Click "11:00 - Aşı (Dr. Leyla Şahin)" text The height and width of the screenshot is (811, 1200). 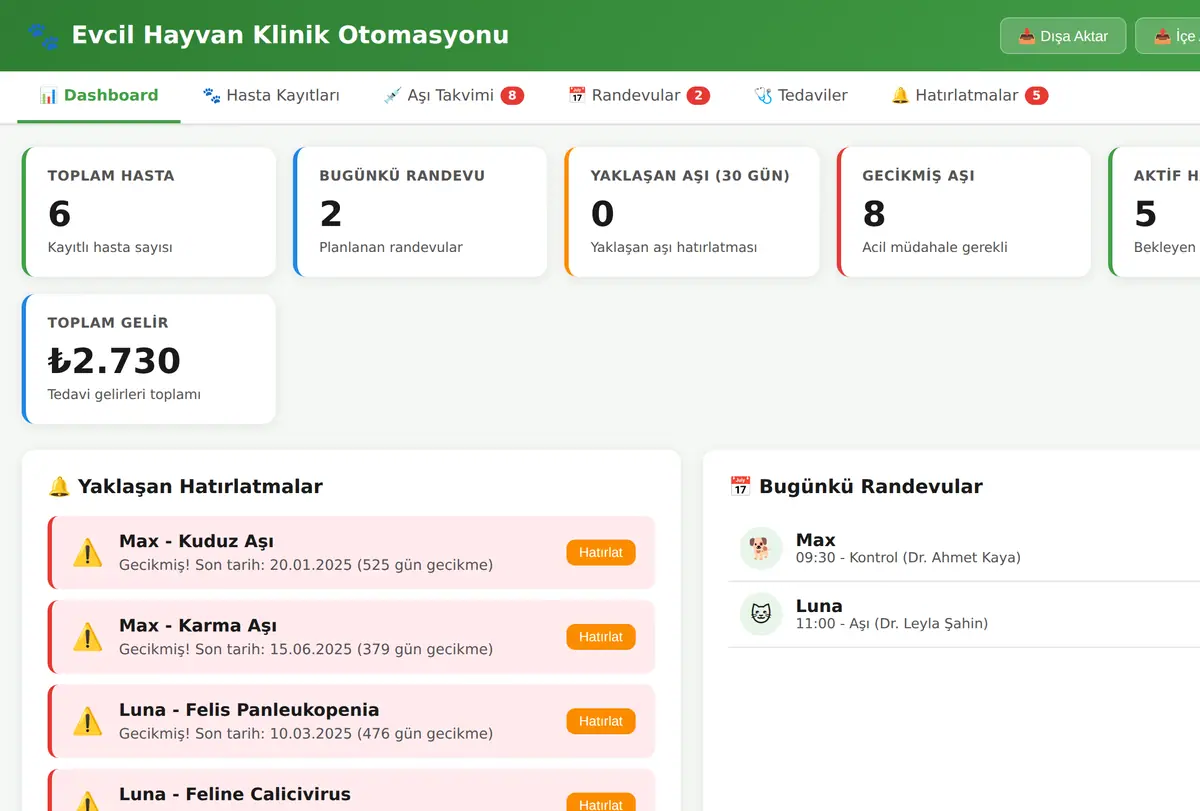(x=892, y=624)
